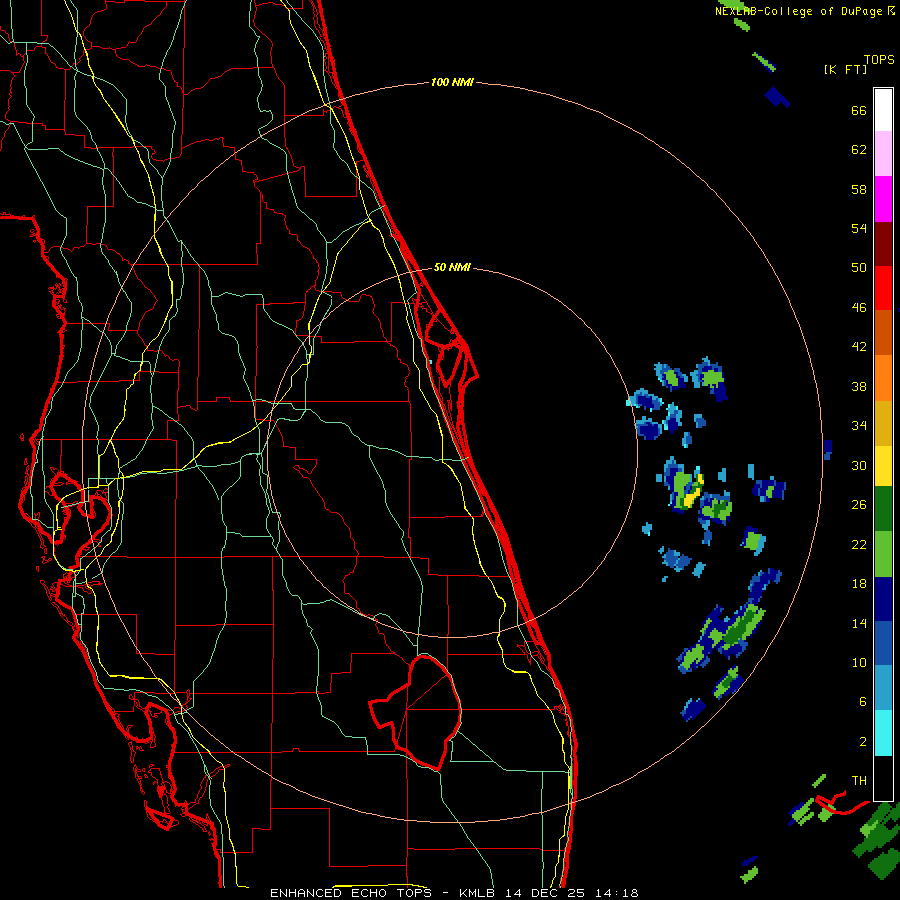The height and width of the screenshot is (900, 900).
Task: Click the "30" legend value
Action: point(859,465)
